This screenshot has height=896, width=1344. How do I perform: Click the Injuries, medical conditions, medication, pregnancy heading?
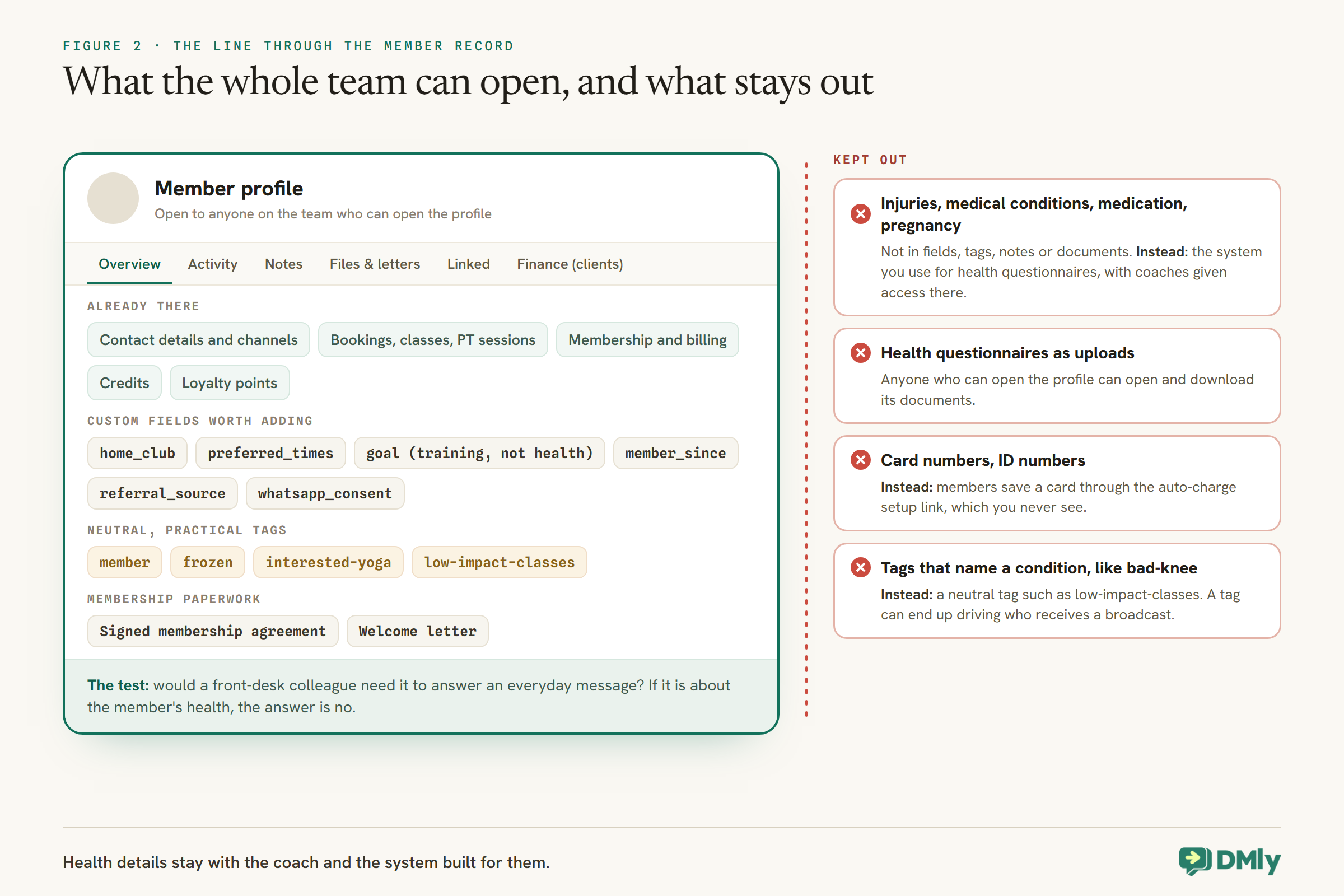pyautogui.click(x=1034, y=214)
